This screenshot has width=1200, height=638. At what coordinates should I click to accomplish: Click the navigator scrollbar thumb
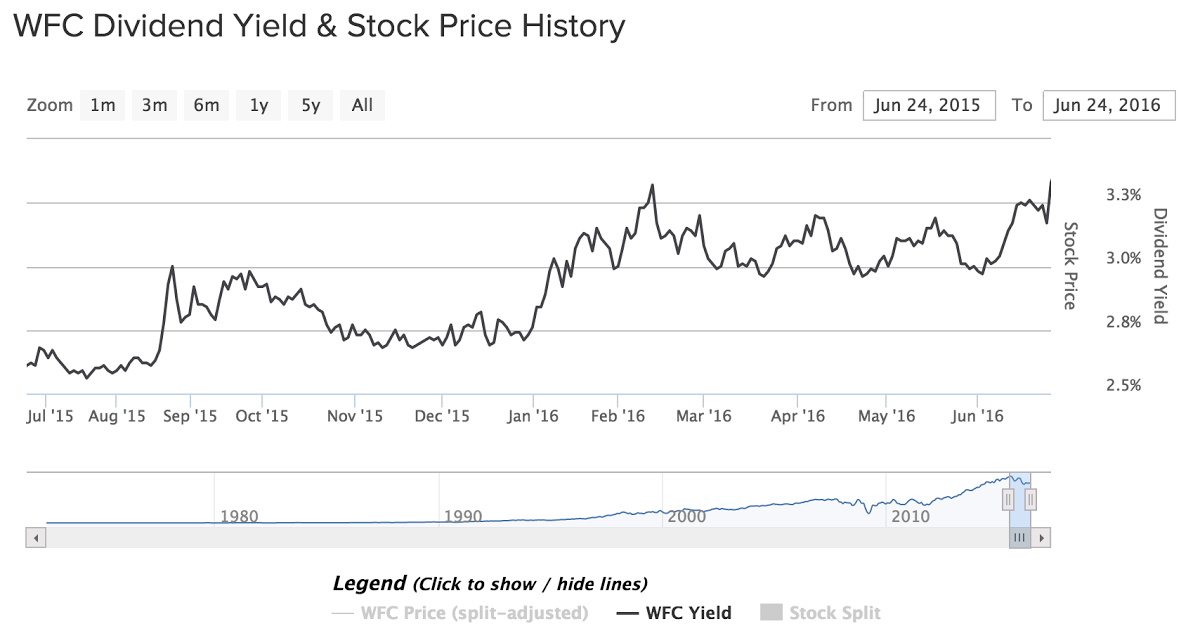[x=1020, y=537]
